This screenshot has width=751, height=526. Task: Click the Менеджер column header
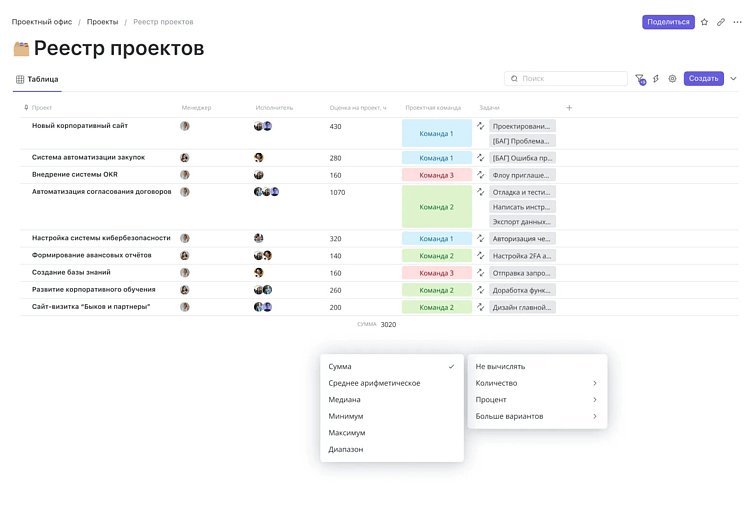[196, 108]
